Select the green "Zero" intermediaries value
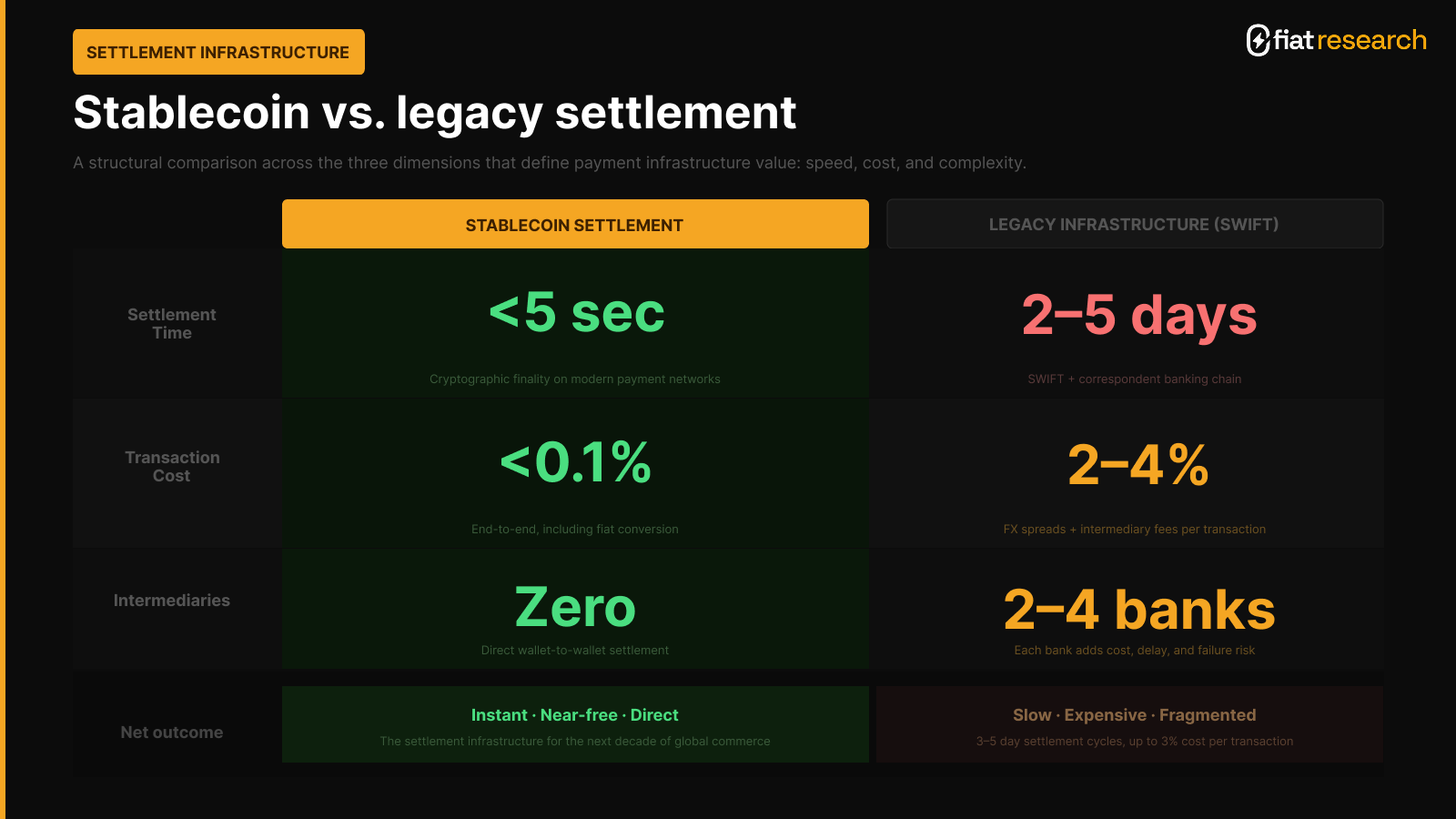The height and width of the screenshot is (819, 1456). [575, 607]
